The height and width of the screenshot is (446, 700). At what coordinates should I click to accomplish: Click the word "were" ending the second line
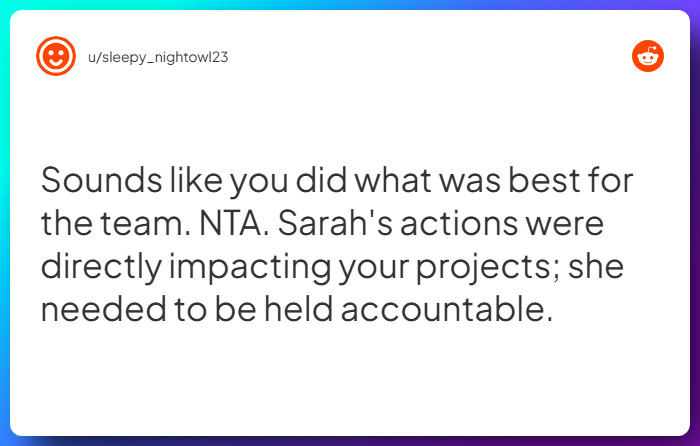click(x=567, y=224)
